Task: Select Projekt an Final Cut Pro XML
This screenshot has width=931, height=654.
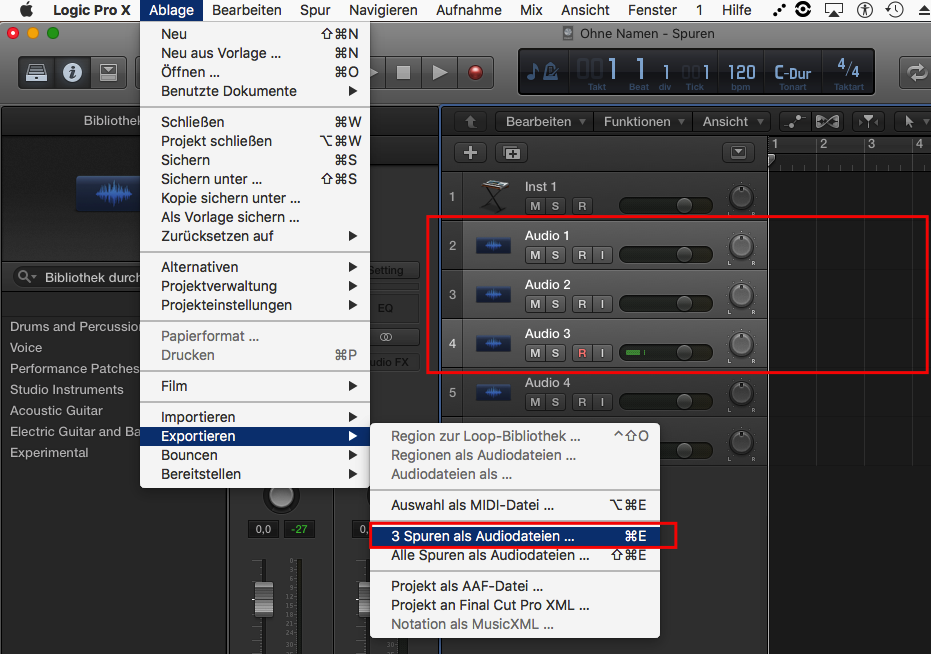Action: (x=515, y=605)
